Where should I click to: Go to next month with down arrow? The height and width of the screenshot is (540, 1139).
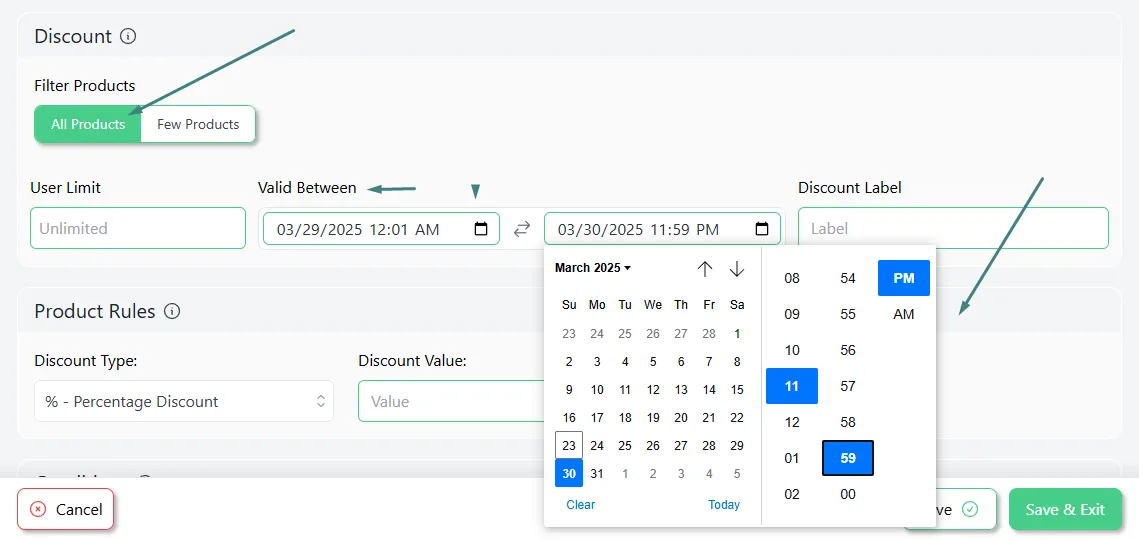[737, 269]
